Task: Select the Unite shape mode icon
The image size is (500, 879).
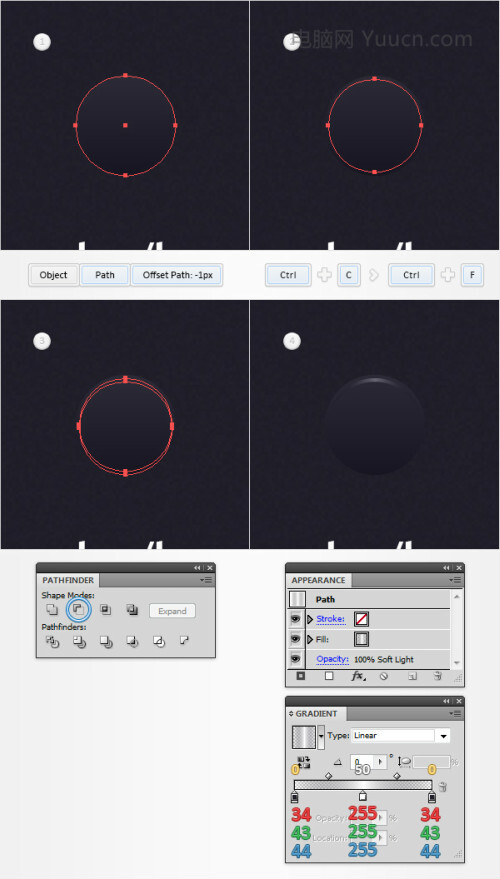Action: (52, 609)
